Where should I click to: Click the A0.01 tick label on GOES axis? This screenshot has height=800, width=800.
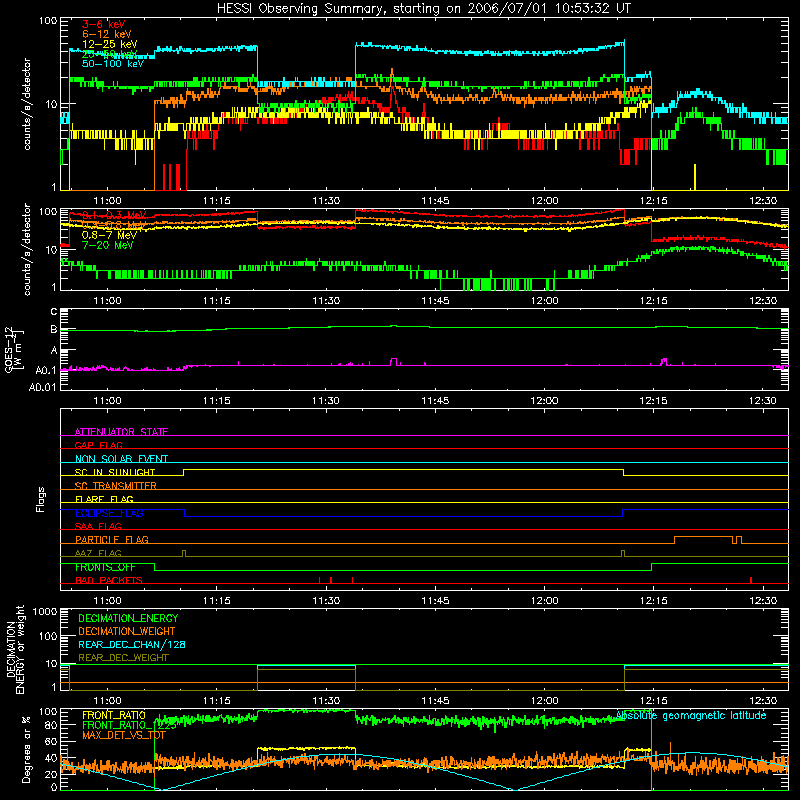[x=43, y=387]
